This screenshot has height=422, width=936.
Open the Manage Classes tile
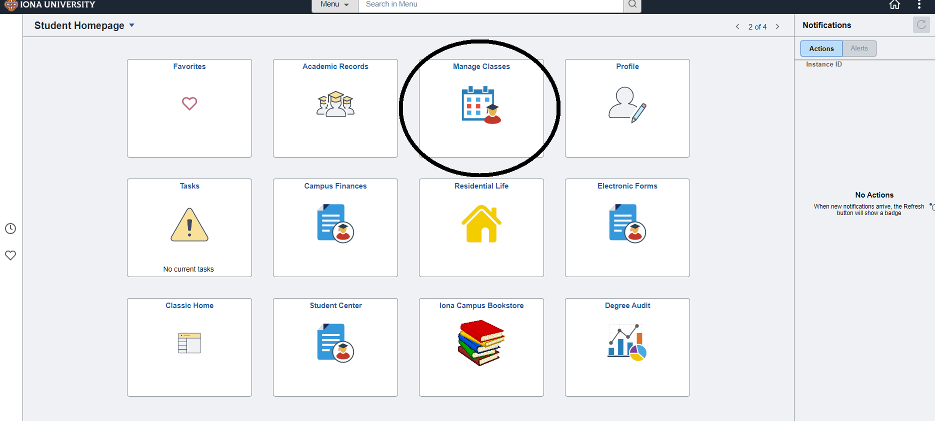click(481, 107)
